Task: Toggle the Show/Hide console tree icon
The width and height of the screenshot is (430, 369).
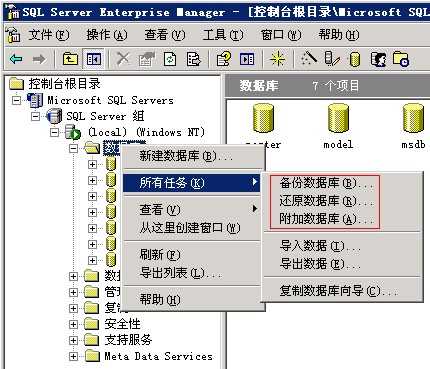Action: 94,59
